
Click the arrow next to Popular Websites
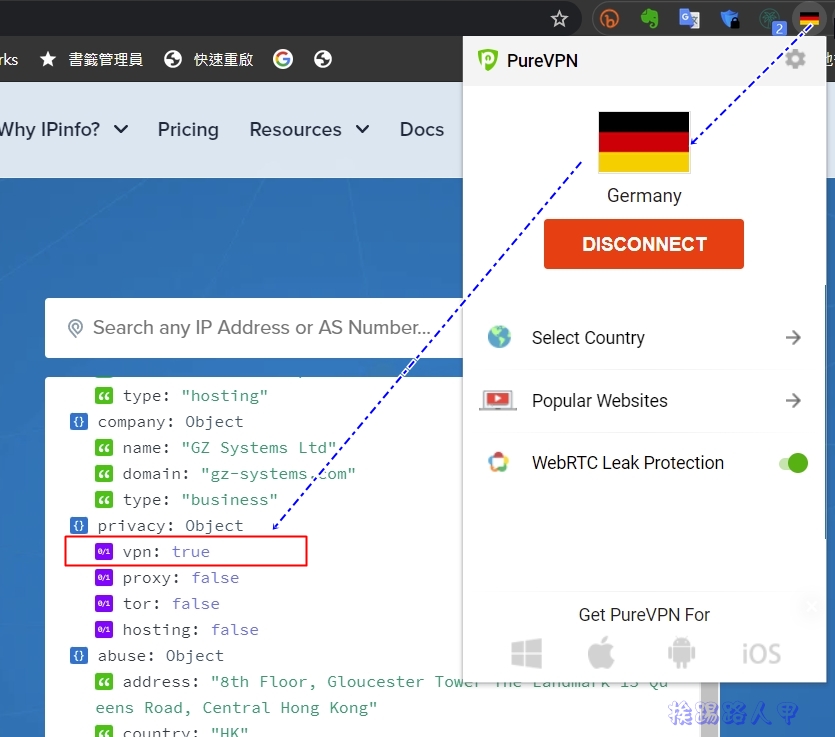[793, 400]
